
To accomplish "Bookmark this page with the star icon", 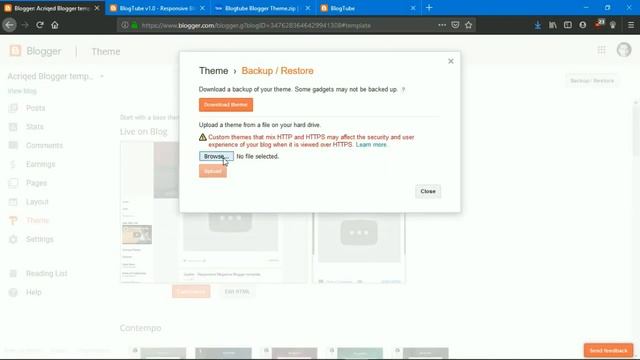I will pyautogui.click(x=469, y=25).
